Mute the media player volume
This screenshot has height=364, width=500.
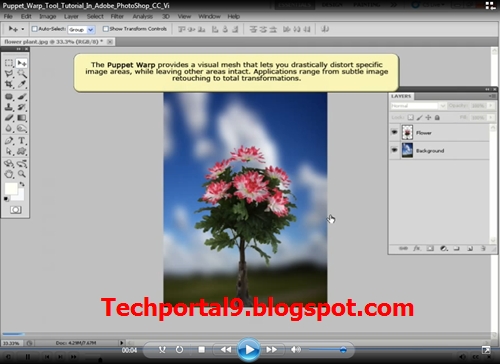click(x=295, y=349)
